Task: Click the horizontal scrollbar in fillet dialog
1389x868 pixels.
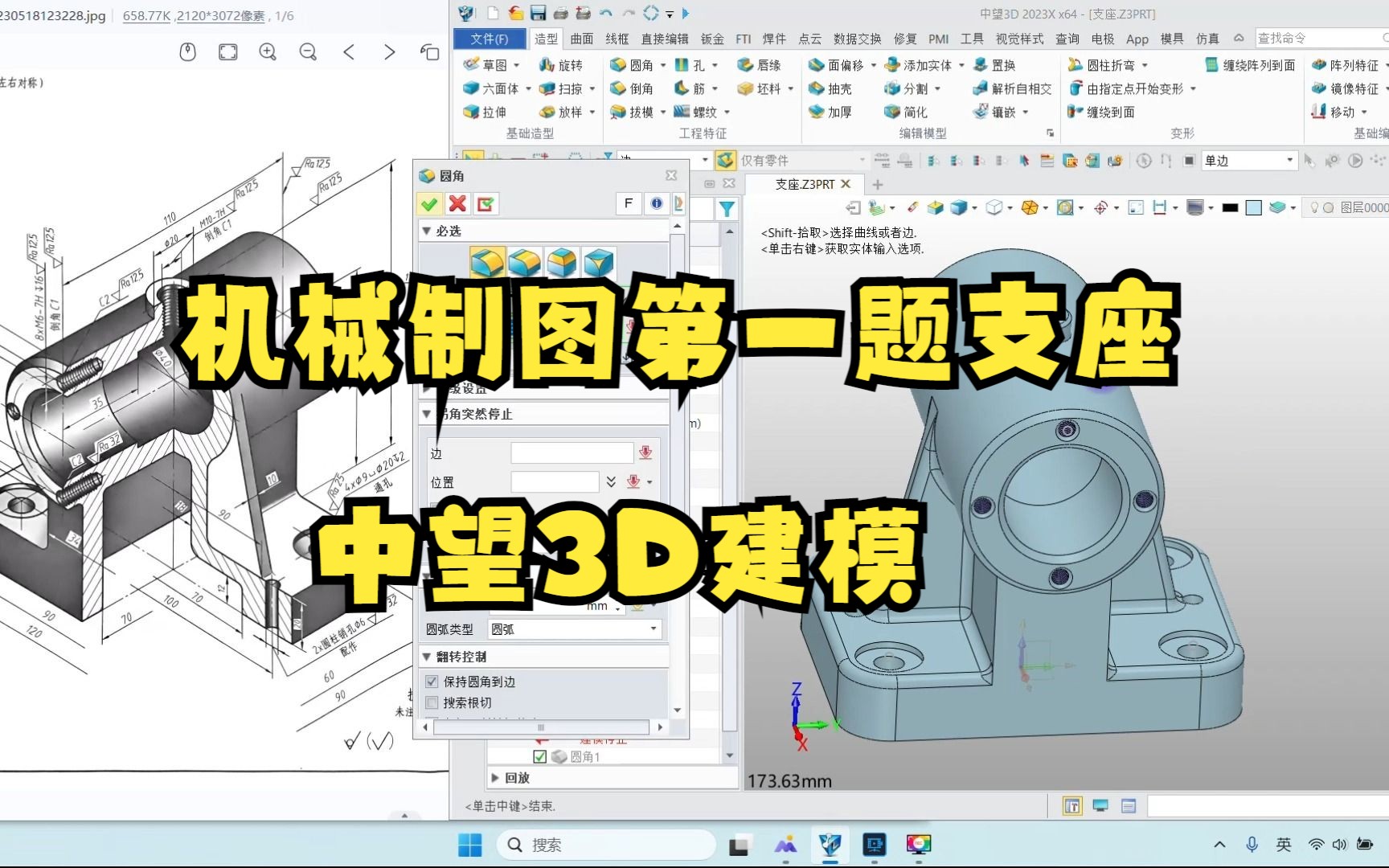Action: [x=542, y=727]
